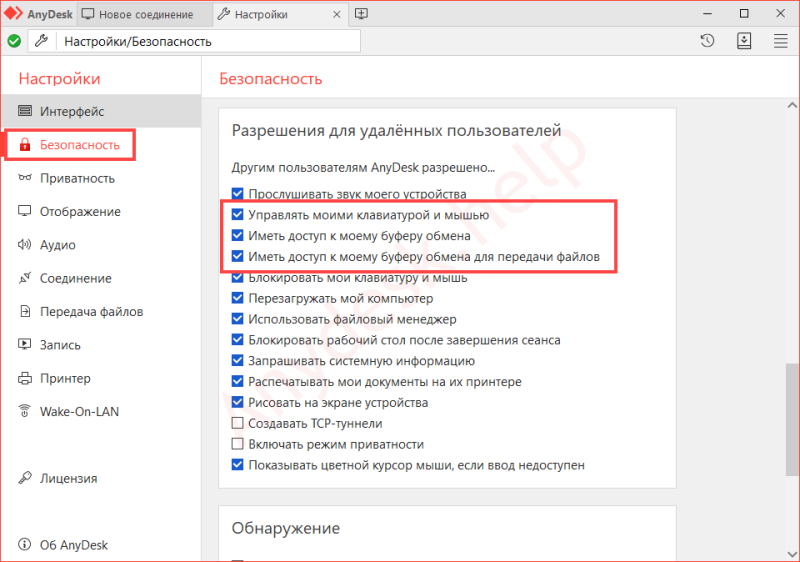Screen dimensions: 800x562
Task: Open the new tab plus icon
Action: [x=361, y=14]
